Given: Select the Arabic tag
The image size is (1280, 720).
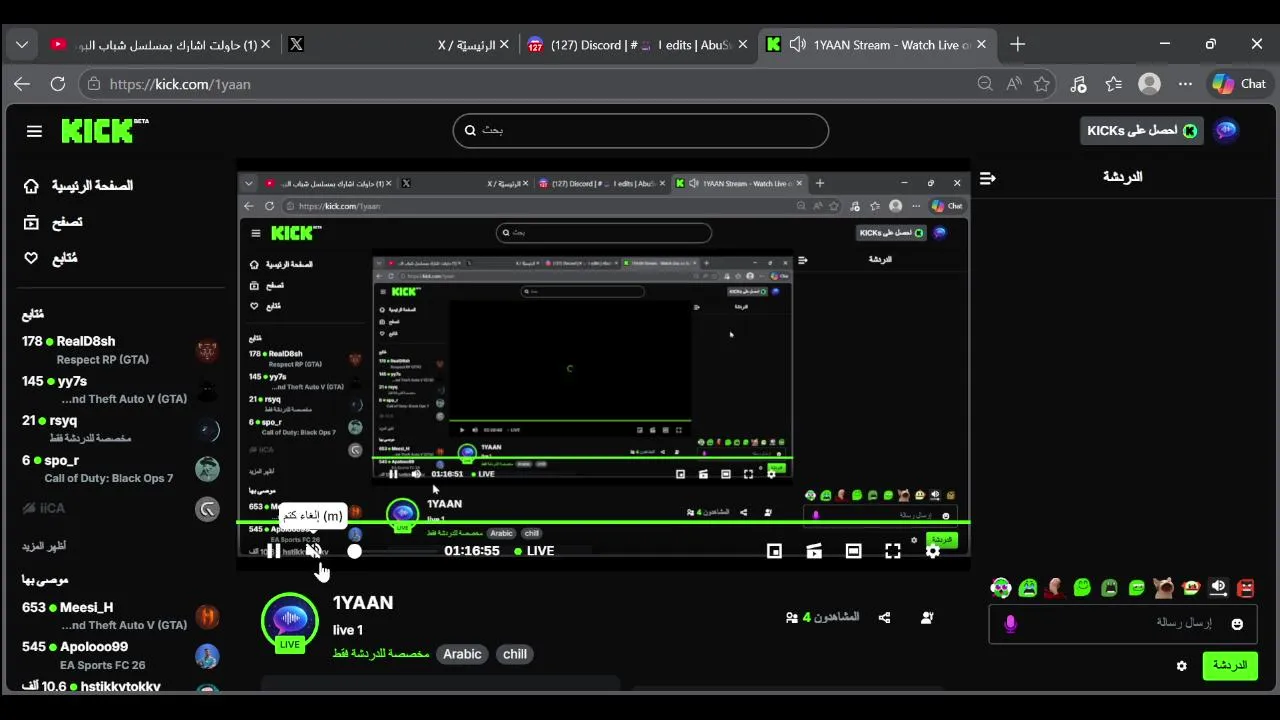Looking at the screenshot, I should tap(462, 654).
